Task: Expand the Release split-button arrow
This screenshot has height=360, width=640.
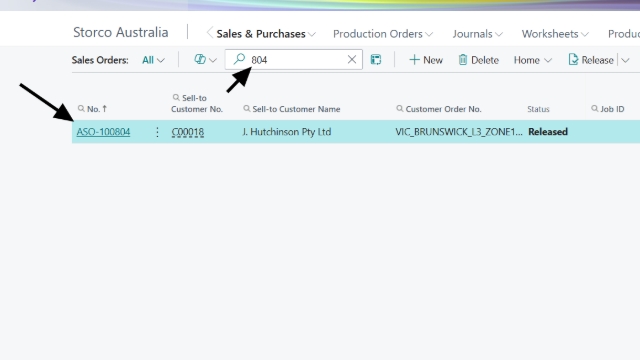Action: coord(625,60)
